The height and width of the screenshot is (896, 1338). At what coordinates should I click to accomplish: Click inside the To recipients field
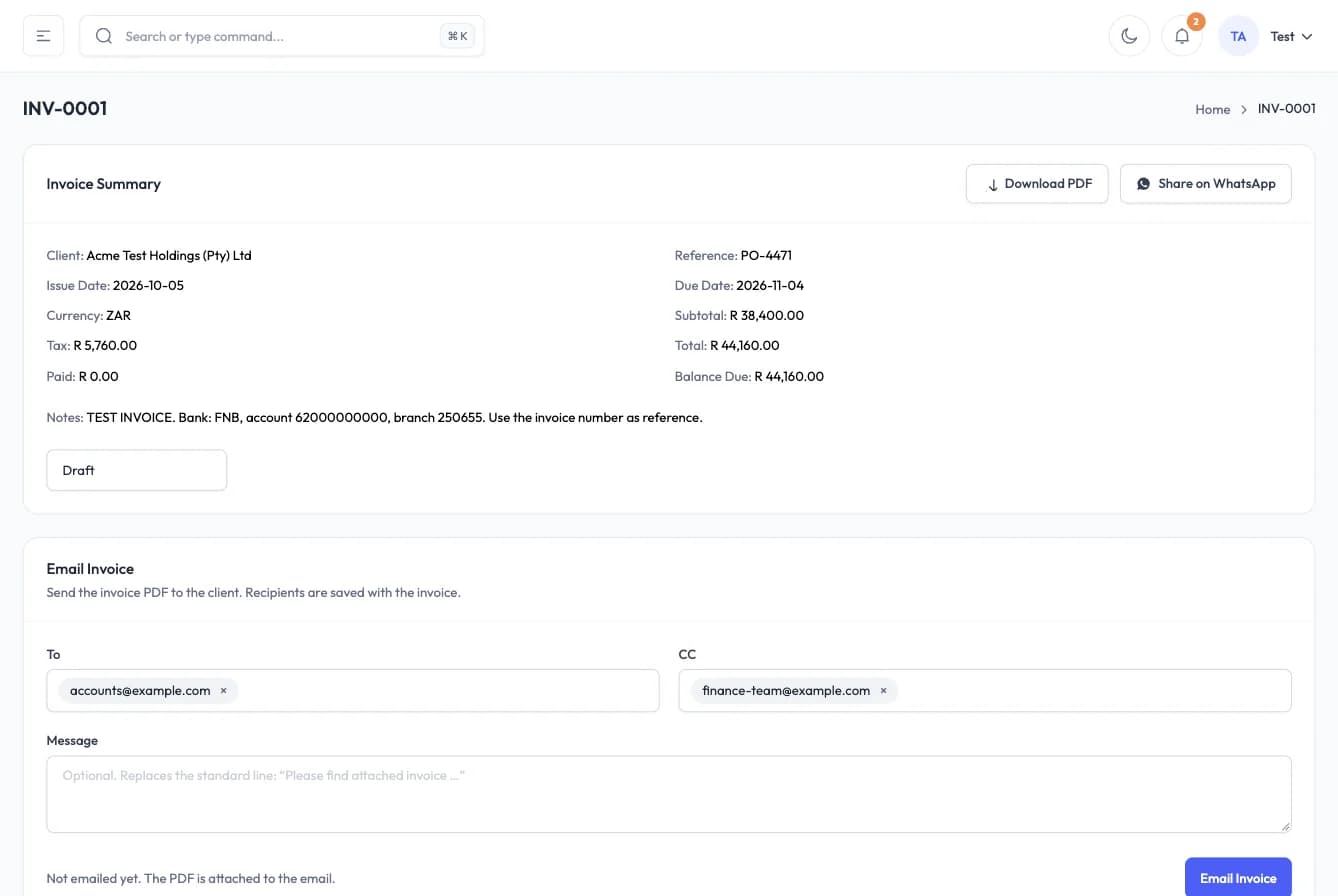click(x=353, y=690)
